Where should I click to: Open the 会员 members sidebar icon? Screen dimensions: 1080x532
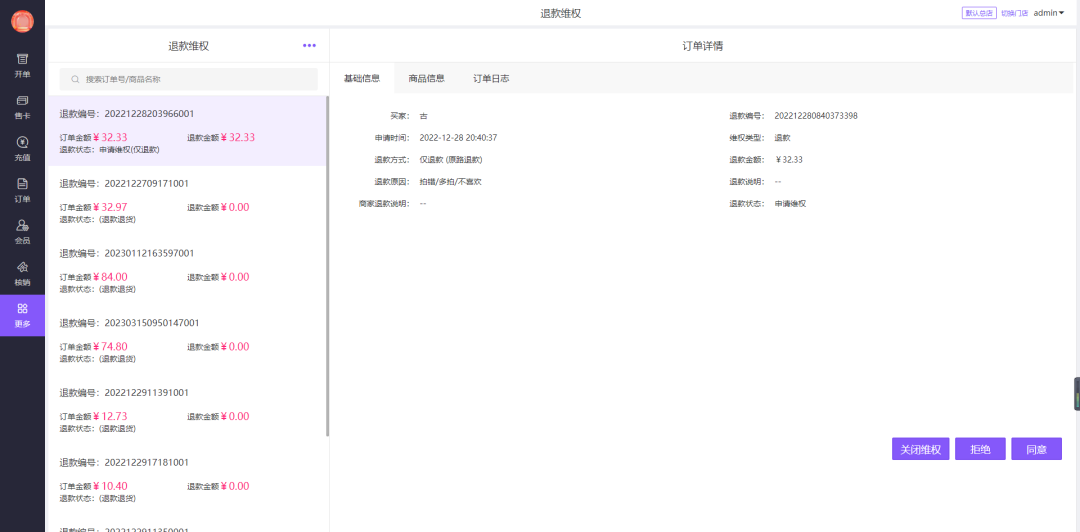(x=22, y=232)
